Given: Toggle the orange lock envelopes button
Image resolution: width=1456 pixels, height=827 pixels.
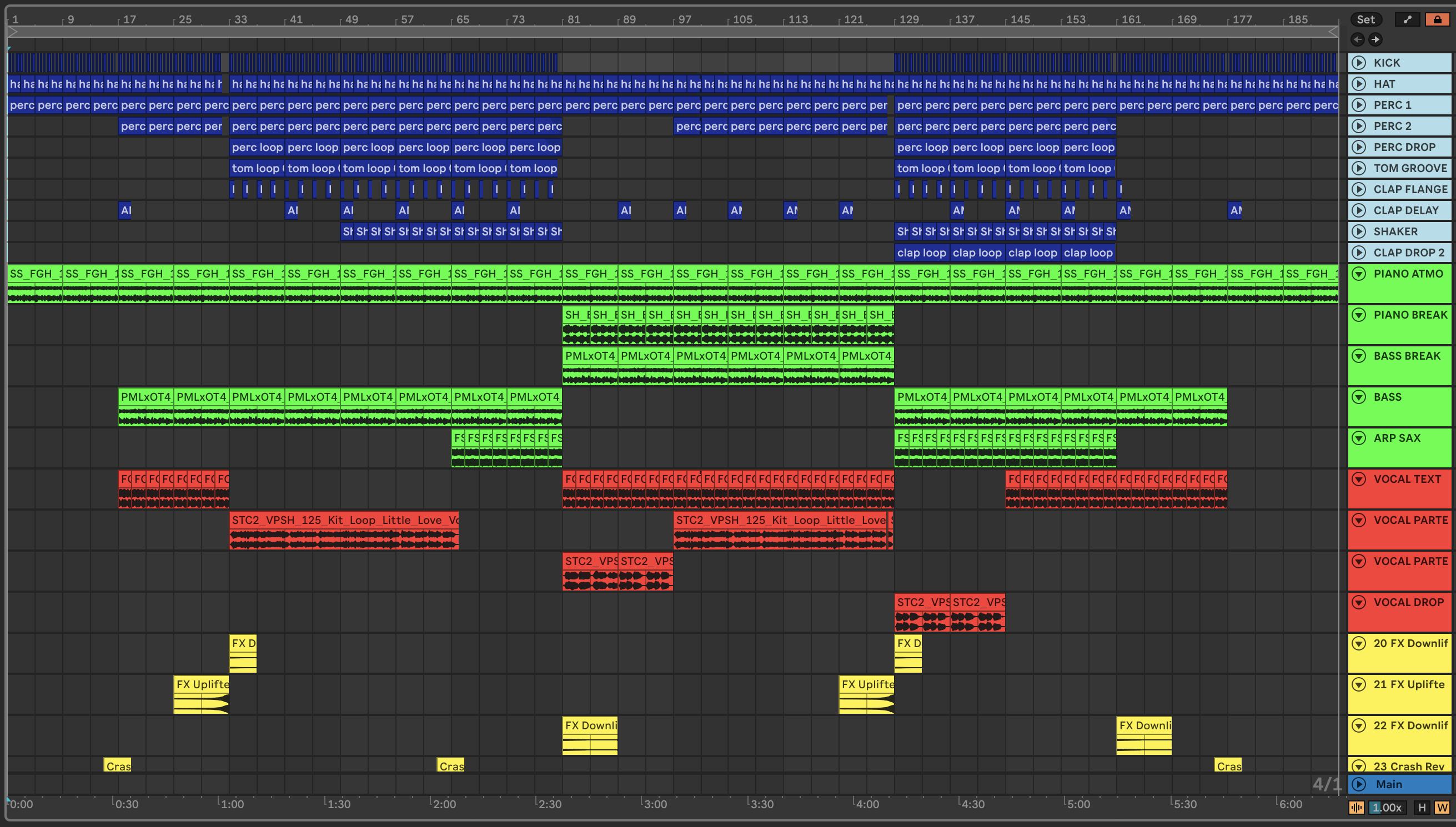Looking at the screenshot, I should (x=1437, y=19).
